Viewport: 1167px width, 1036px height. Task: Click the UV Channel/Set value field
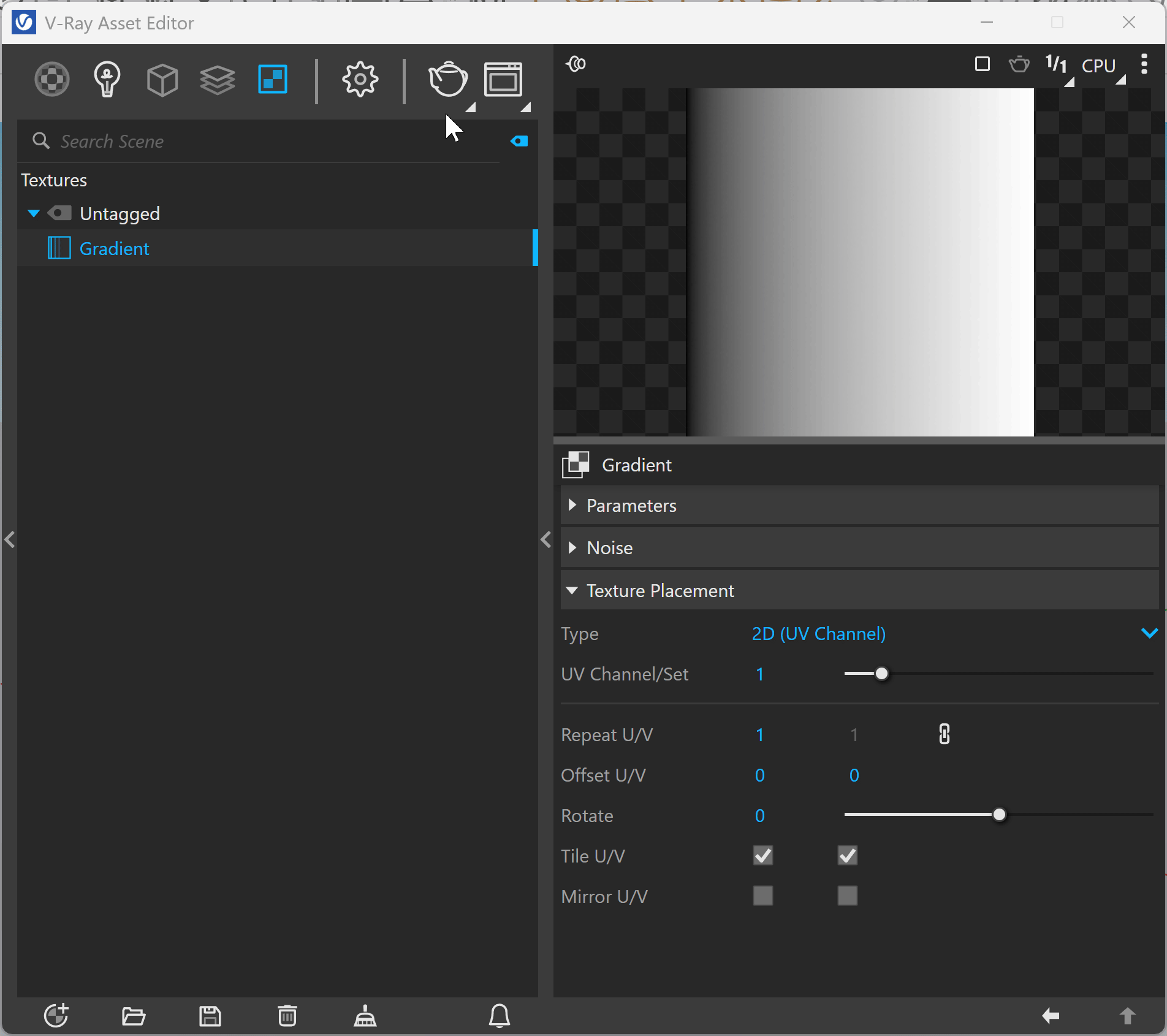pos(760,674)
